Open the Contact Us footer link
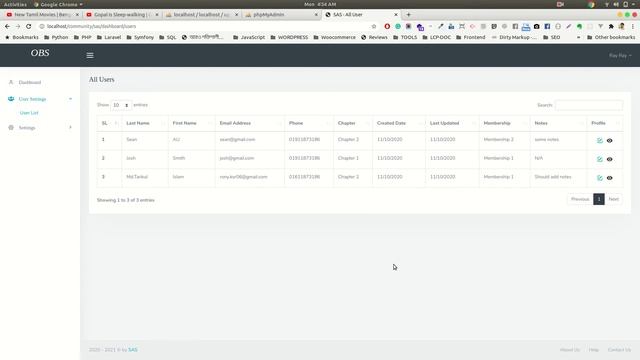Screen dimensions: 640x360 pos(619,350)
